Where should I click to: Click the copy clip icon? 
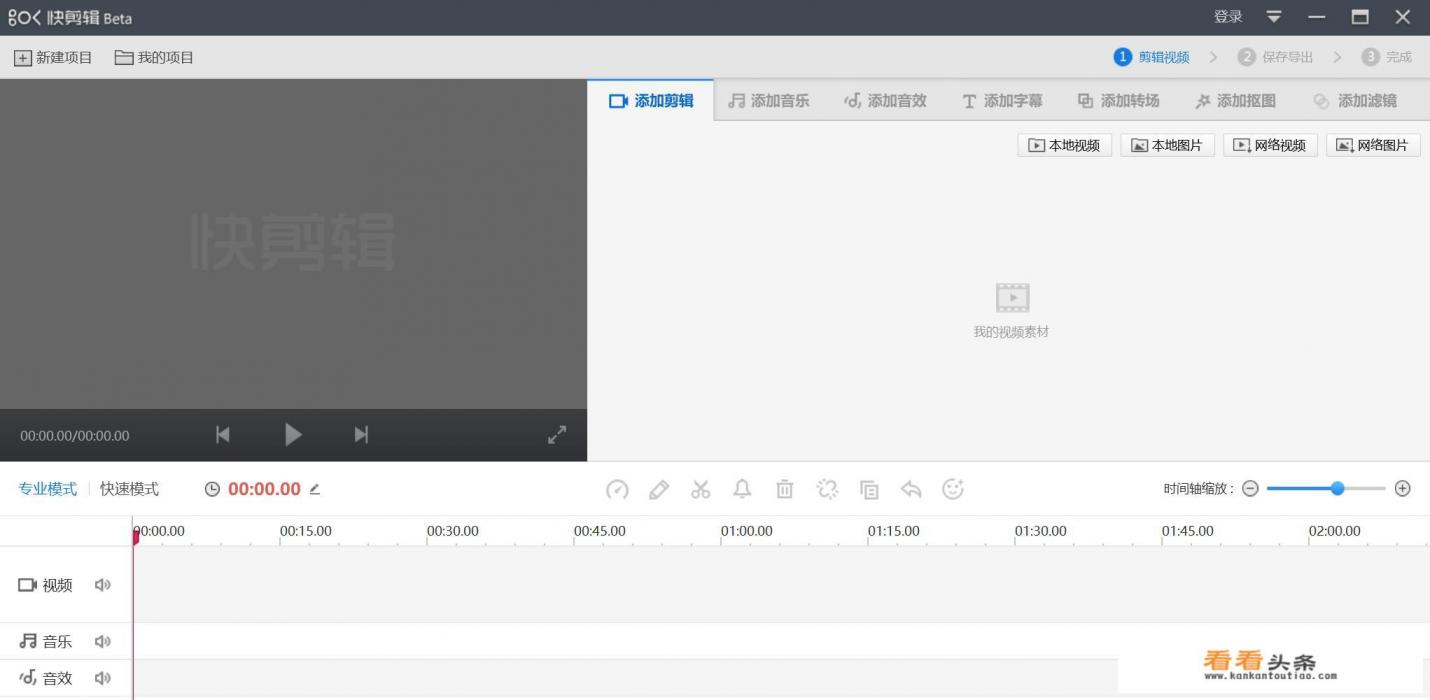click(x=869, y=489)
